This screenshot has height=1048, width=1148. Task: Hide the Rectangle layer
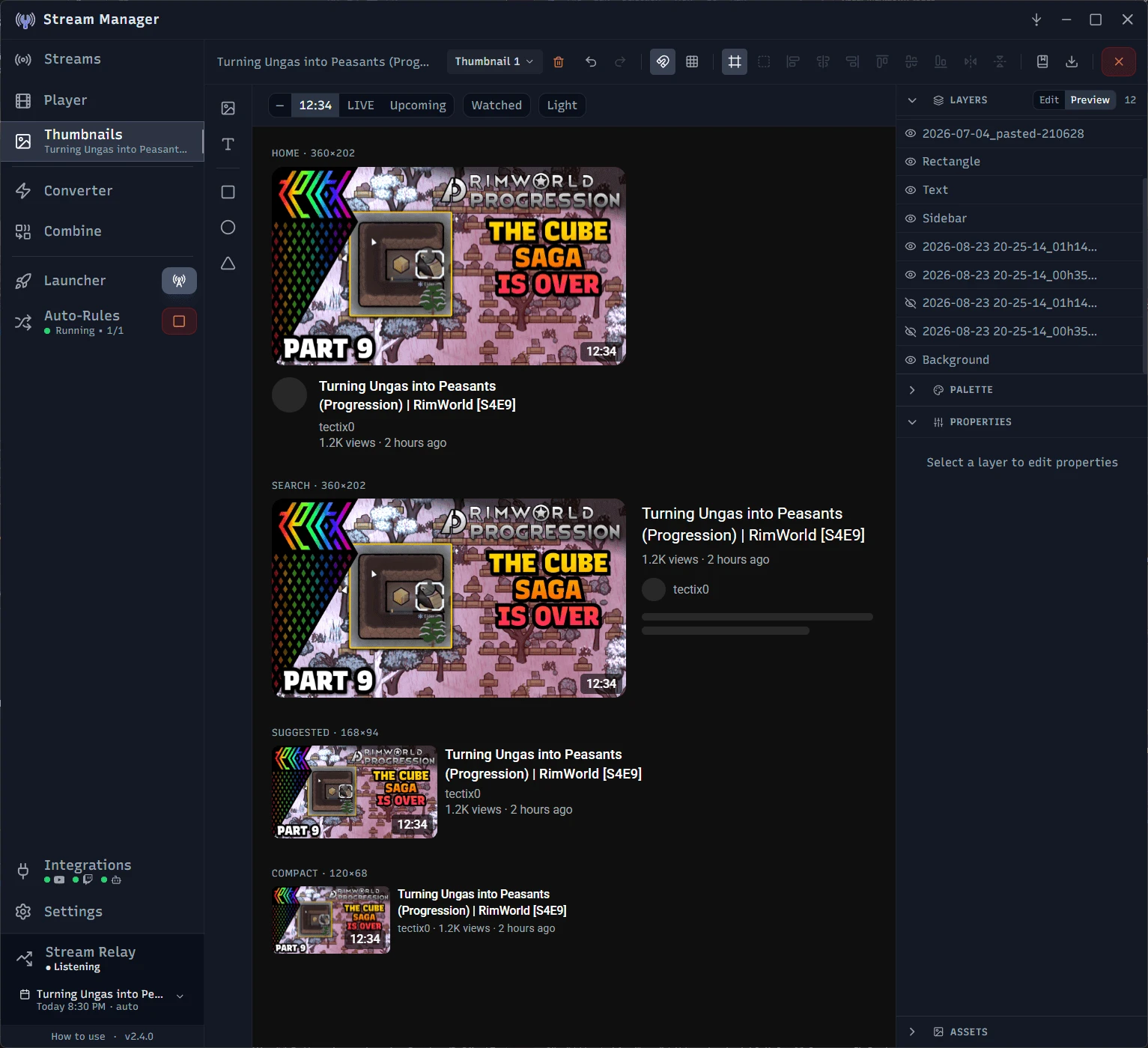(x=911, y=162)
